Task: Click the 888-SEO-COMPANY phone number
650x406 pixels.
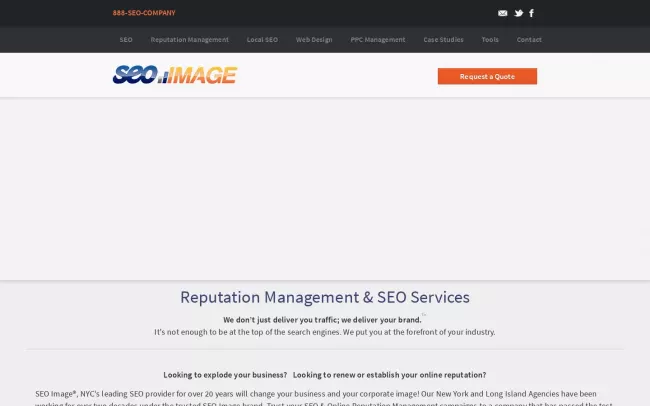Action: 144,13
